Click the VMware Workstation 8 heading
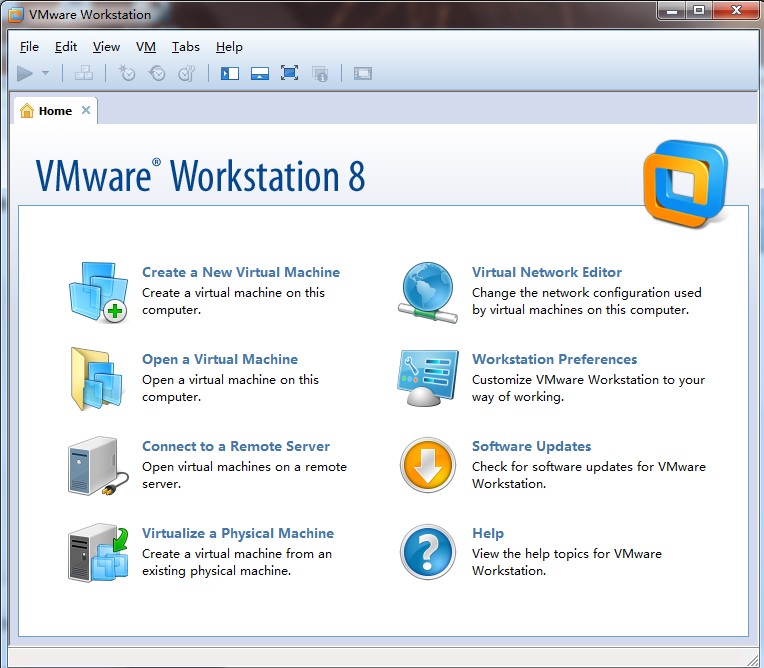Image resolution: width=764 pixels, height=668 pixels. point(200,176)
